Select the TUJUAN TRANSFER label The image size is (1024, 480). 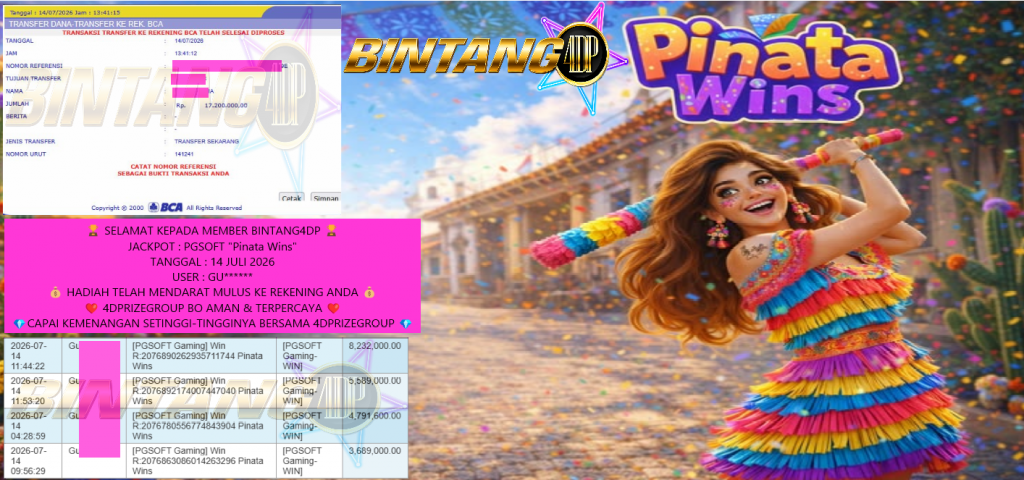[33, 78]
